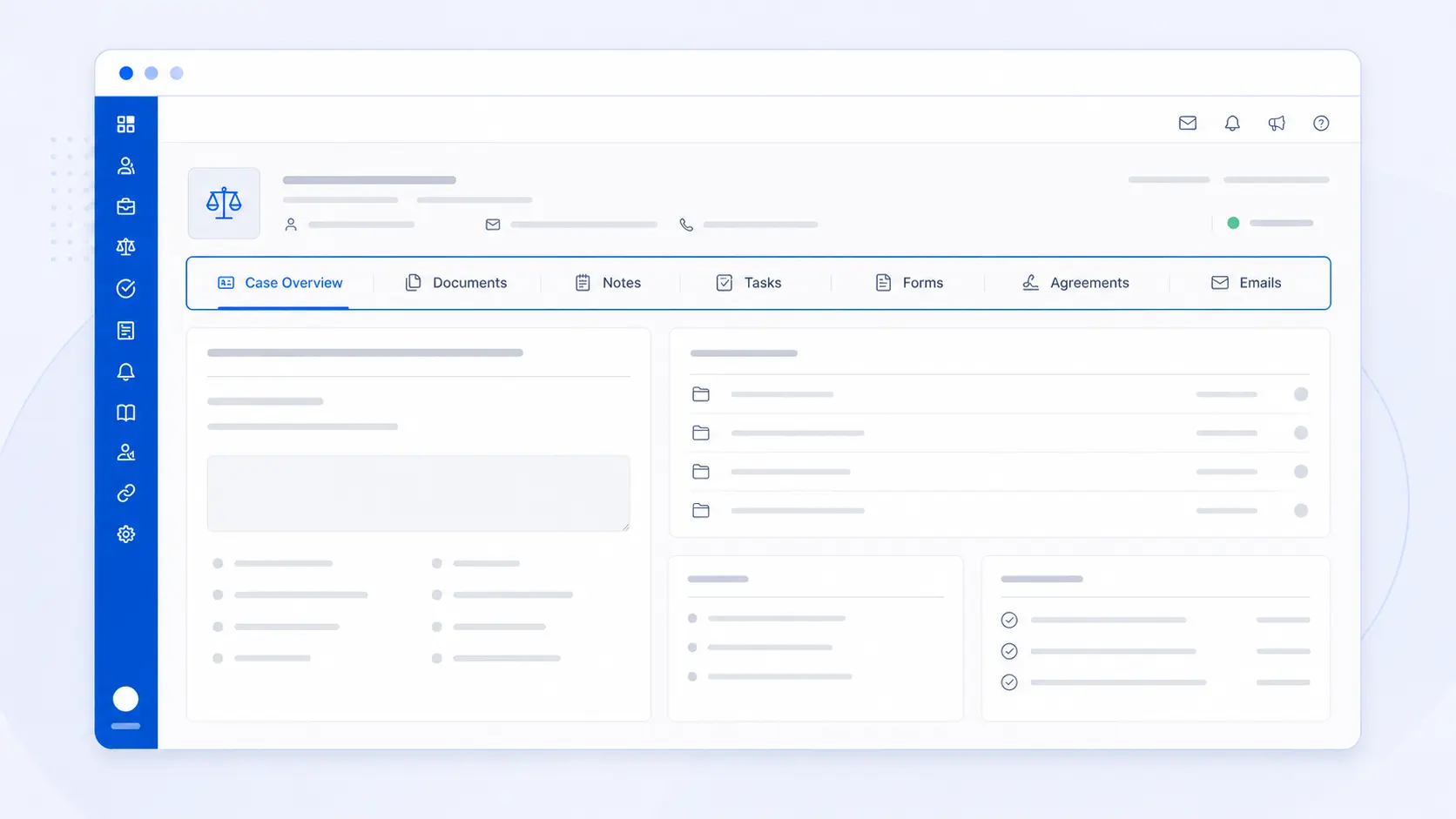Click the white user avatar in sidebar
This screenshot has width=1456, height=819.
pos(125,699)
